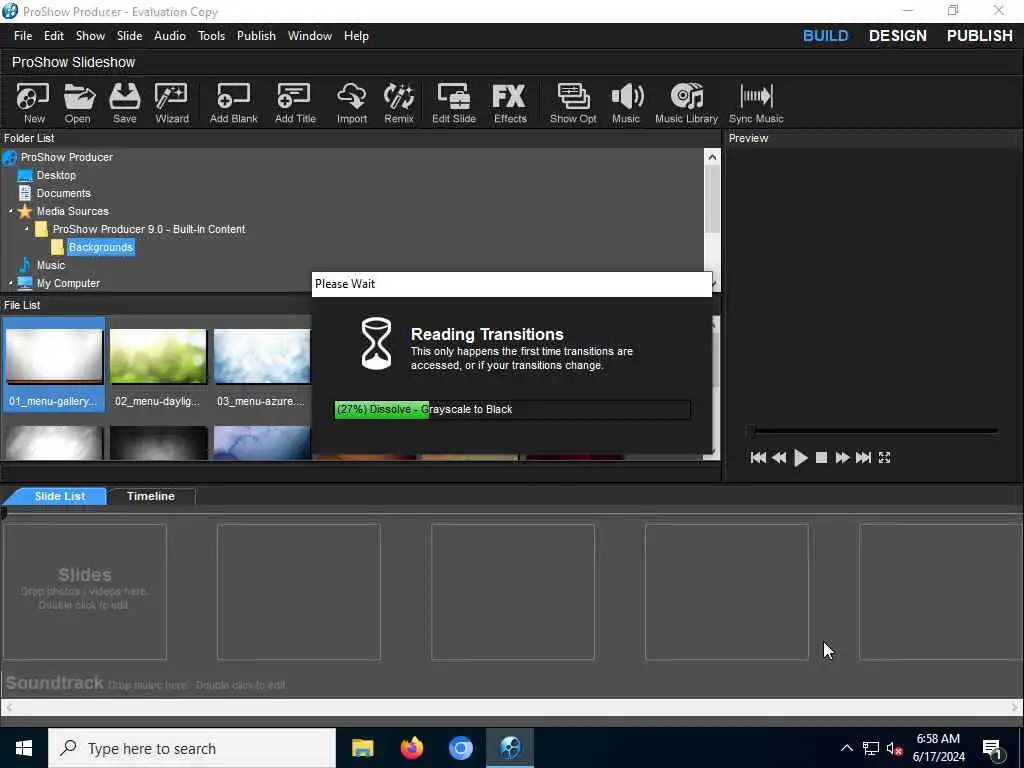Open the Edit Slide tool
The image size is (1024, 768).
(x=454, y=103)
